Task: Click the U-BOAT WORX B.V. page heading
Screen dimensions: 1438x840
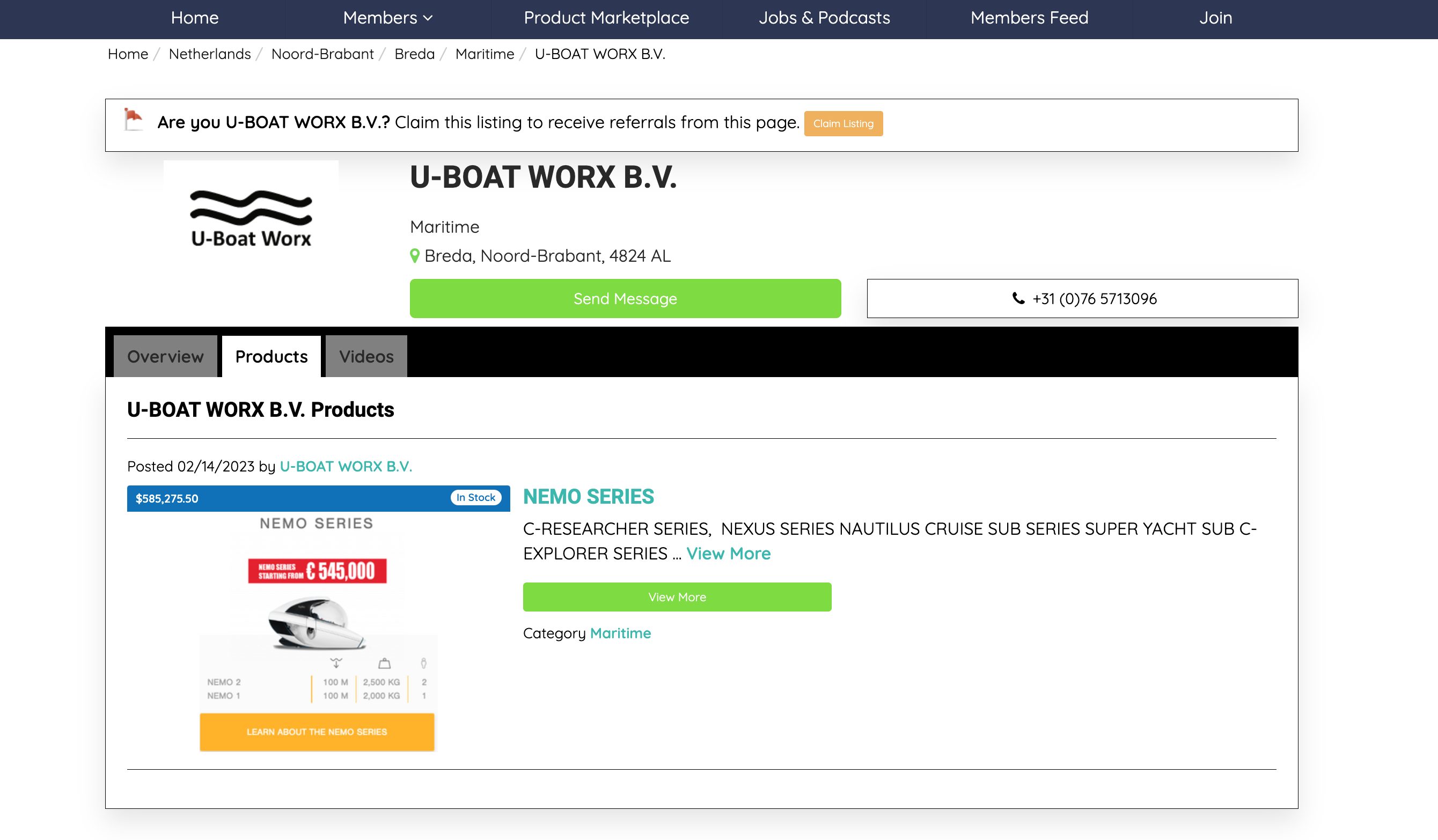Action: pyautogui.click(x=543, y=177)
